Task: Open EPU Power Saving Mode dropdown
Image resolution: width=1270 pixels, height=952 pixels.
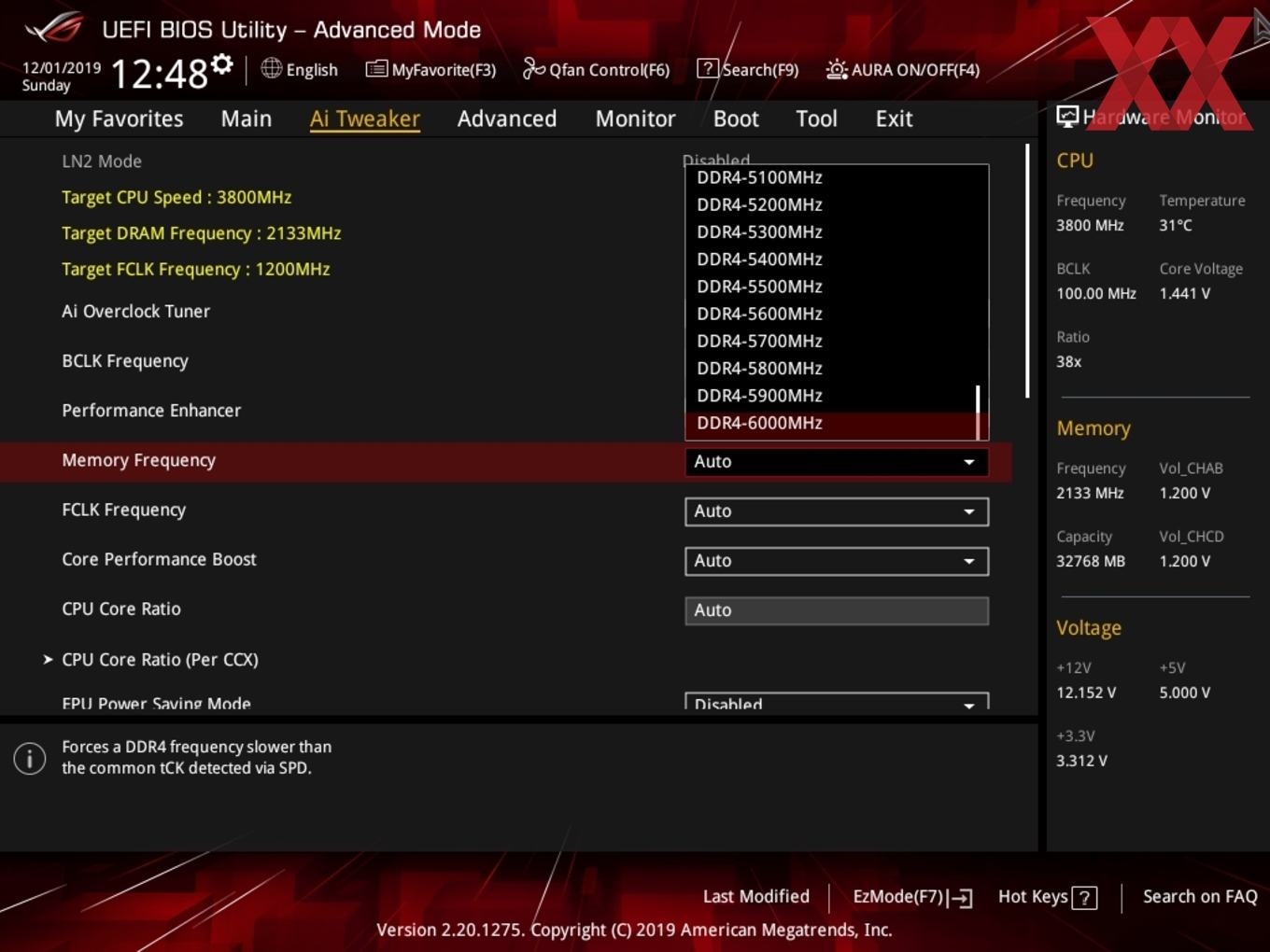Action: point(837,702)
